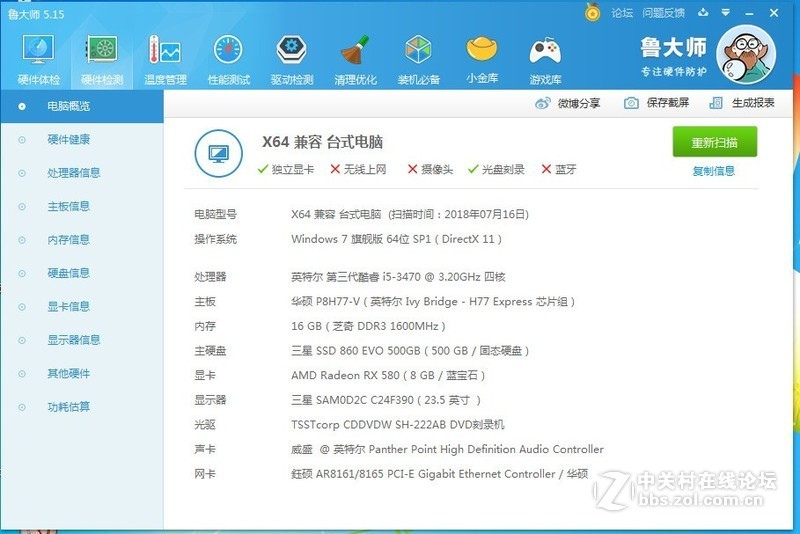The width and height of the screenshot is (800, 534).
Task: Open the title bar dropdown menu arrow
Action: [x=726, y=13]
